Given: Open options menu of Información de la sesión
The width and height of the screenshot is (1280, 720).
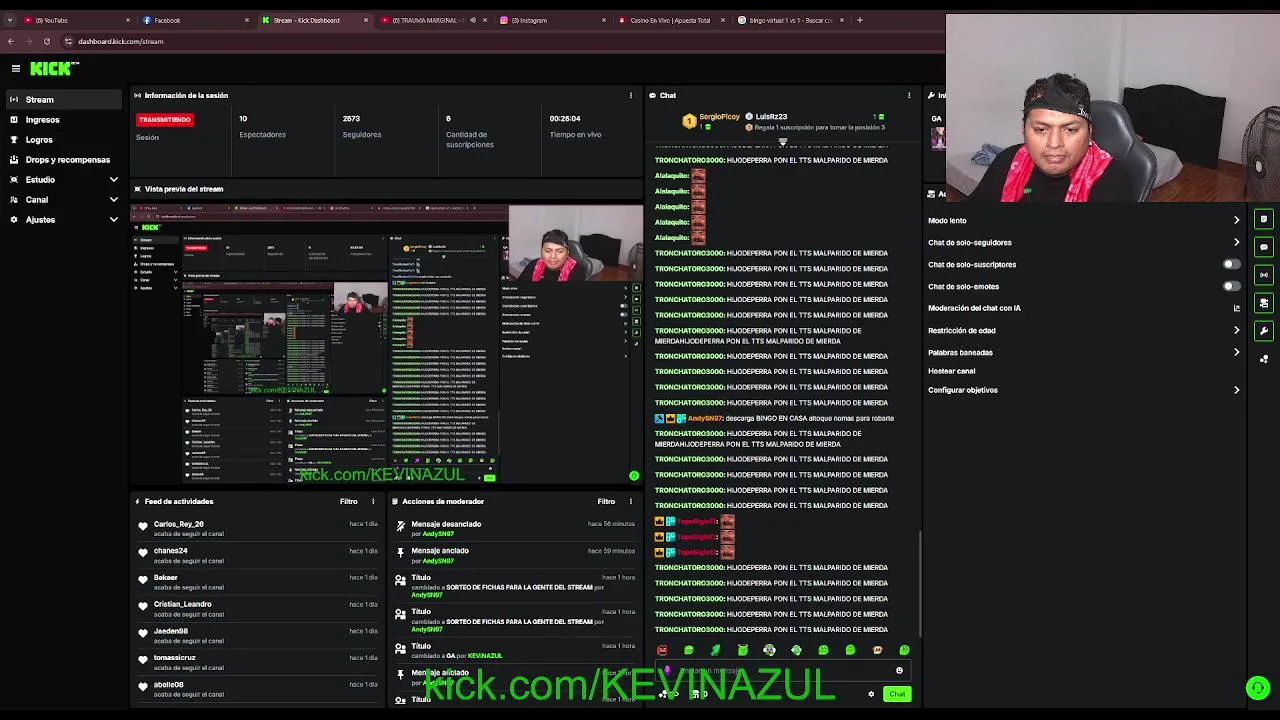Looking at the screenshot, I should (x=630, y=95).
